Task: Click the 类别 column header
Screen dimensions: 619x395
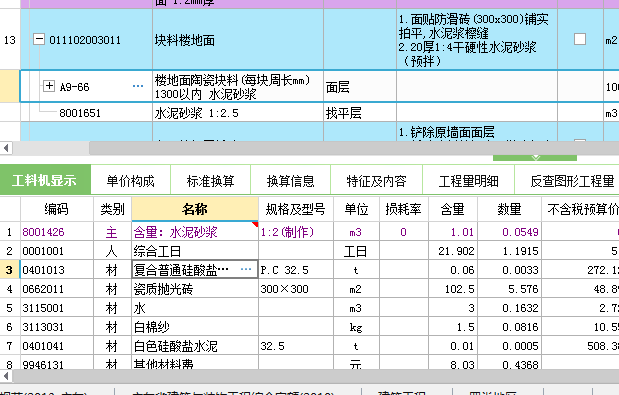Action: (113, 209)
